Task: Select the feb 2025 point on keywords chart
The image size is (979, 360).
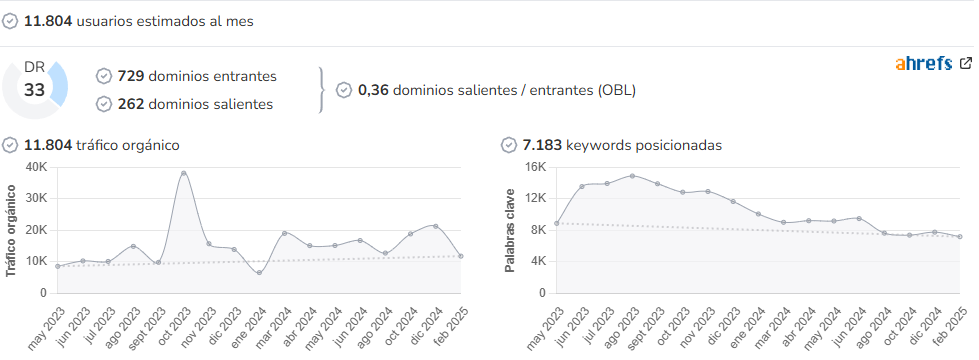Action: tap(960, 236)
